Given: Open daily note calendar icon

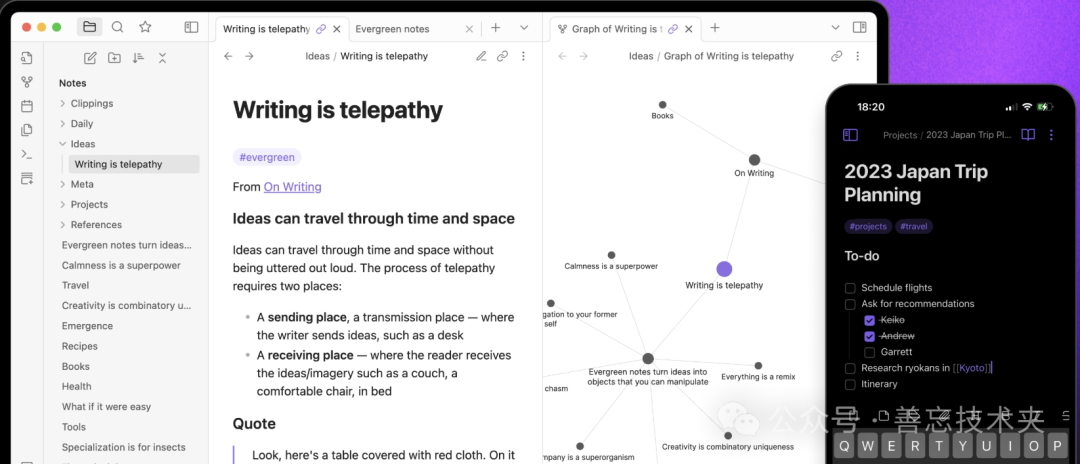Looking at the screenshot, I should [x=27, y=106].
